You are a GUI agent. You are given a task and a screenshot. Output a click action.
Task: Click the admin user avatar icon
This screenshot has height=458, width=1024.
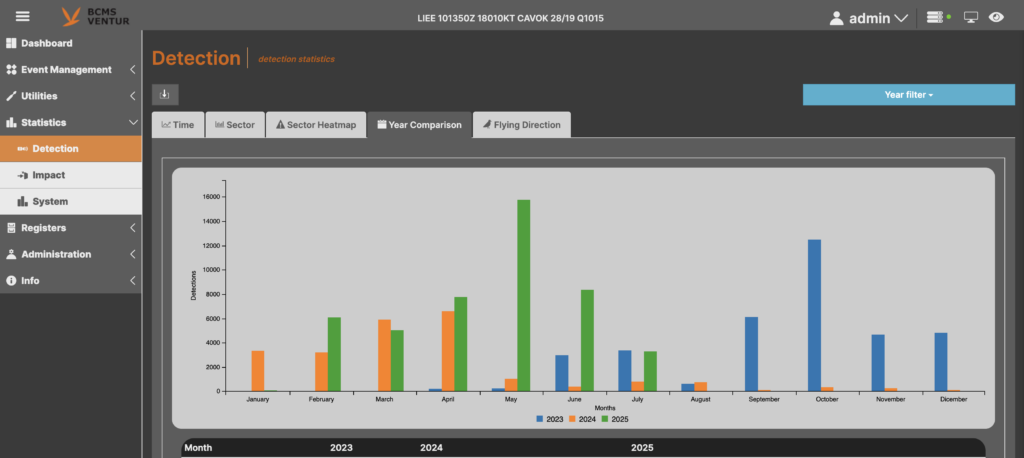click(x=837, y=18)
